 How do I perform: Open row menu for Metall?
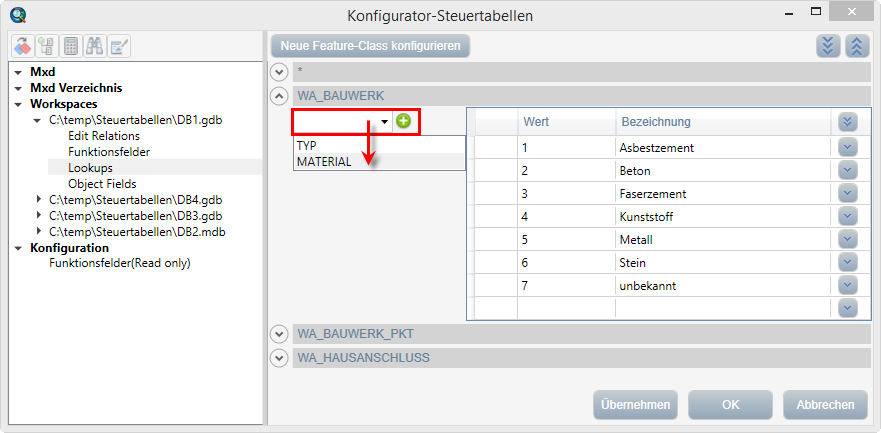pyautogui.click(x=848, y=240)
